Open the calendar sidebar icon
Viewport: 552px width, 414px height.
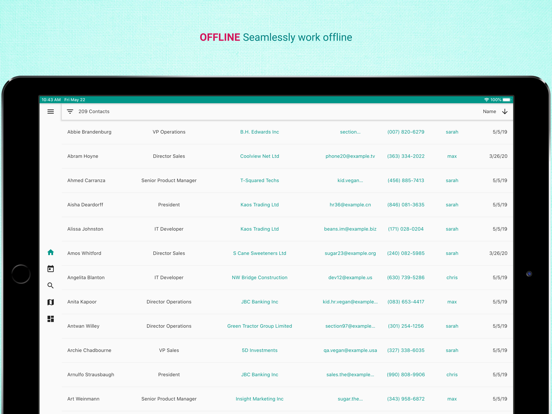tap(51, 269)
